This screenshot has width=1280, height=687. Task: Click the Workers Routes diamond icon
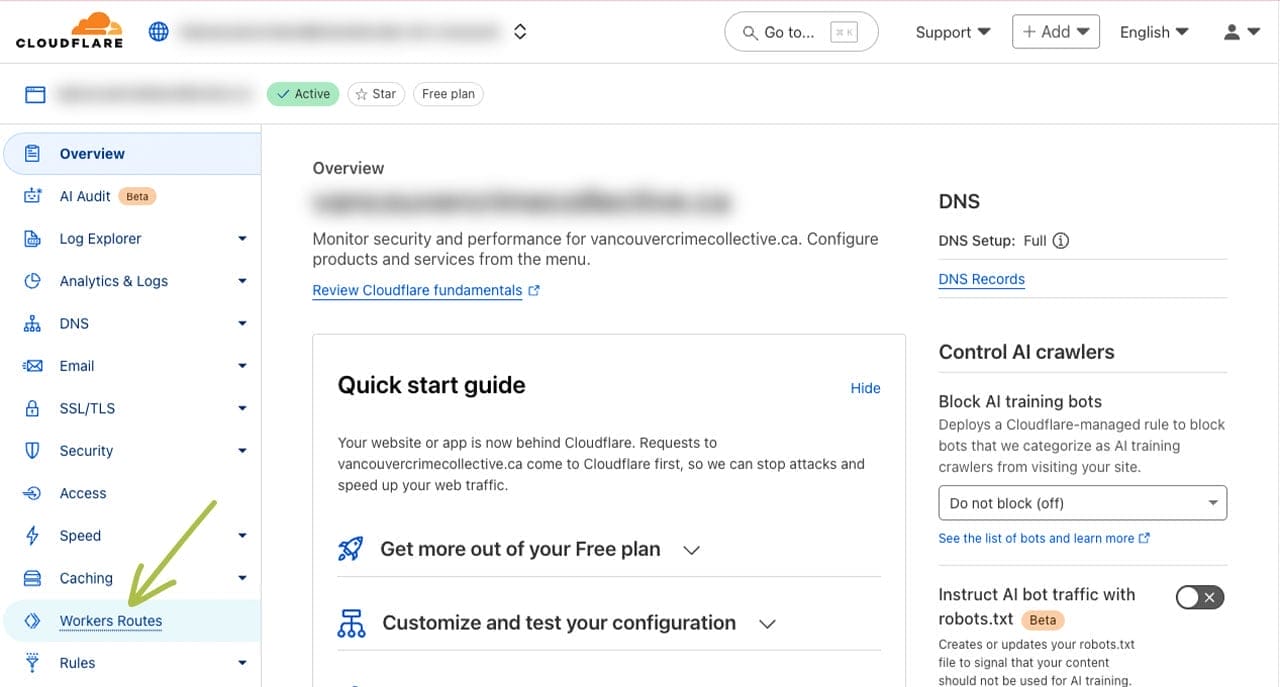(33, 621)
